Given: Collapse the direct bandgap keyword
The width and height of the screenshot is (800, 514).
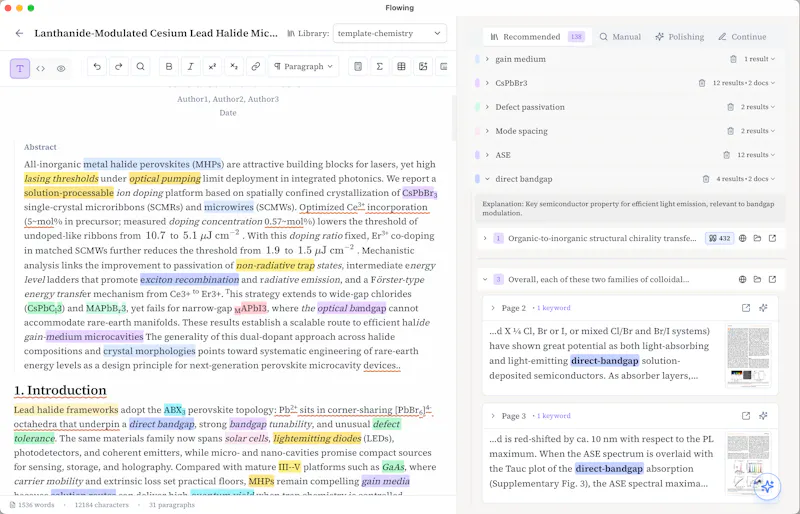Looking at the screenshot, I should tap(487, 179).
